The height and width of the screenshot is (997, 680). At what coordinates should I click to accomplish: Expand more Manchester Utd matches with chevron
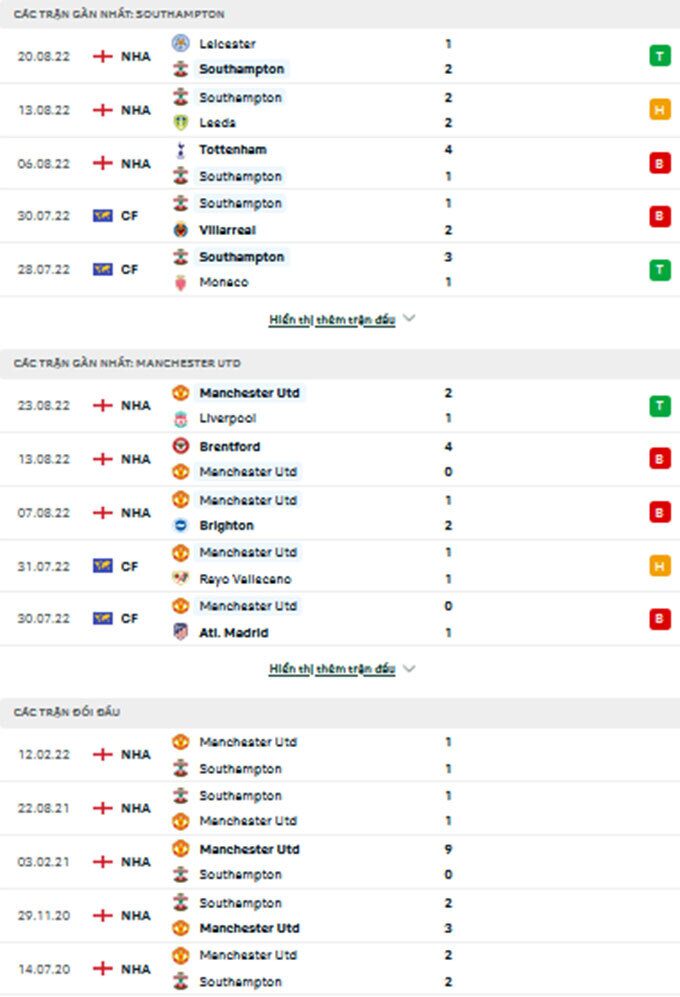point(409,668)
